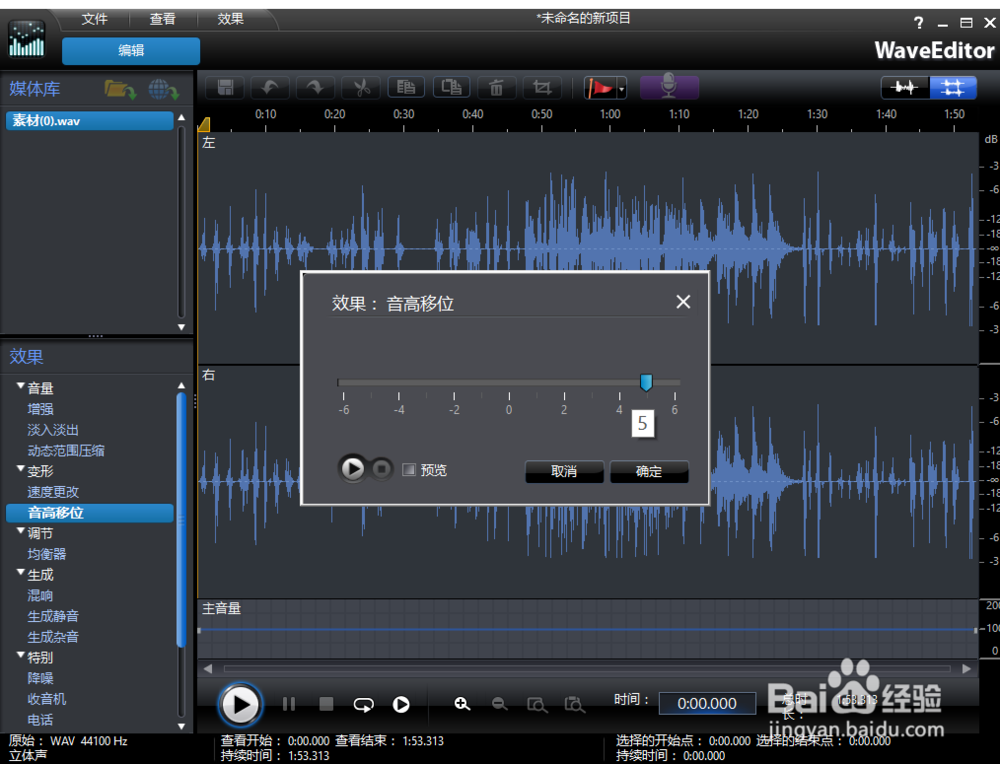Select 素材(0).wav in media library

point(89,121)
